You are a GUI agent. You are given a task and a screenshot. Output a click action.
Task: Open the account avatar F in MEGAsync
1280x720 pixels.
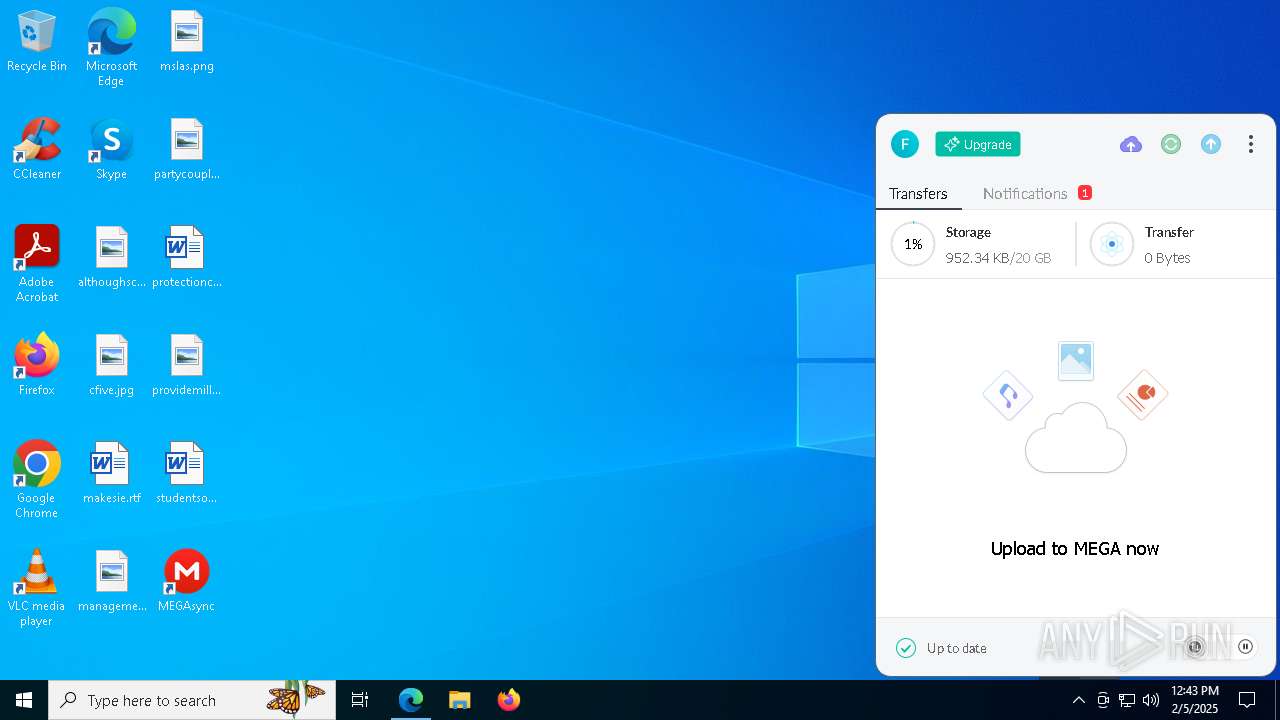pos(904,144)
